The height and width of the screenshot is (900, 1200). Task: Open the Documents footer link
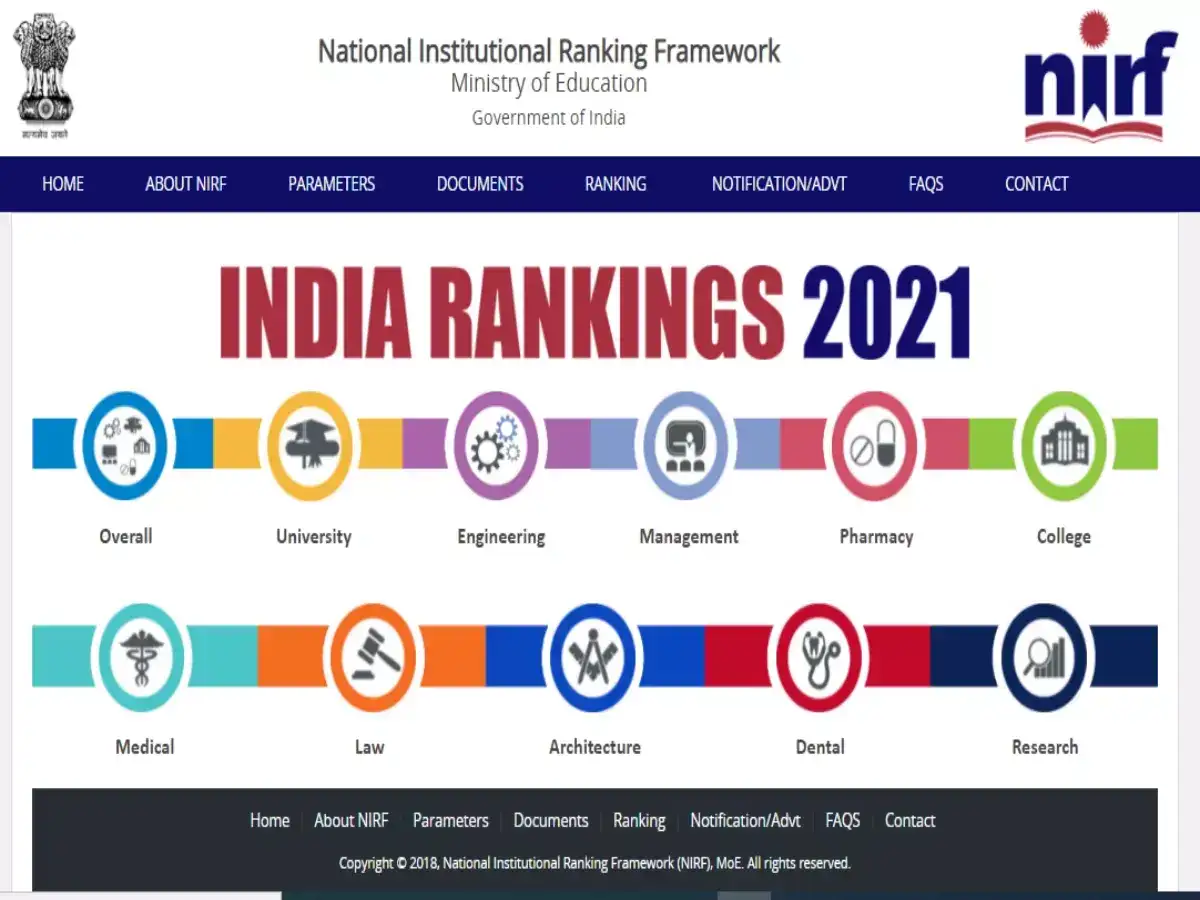[550, 820]
